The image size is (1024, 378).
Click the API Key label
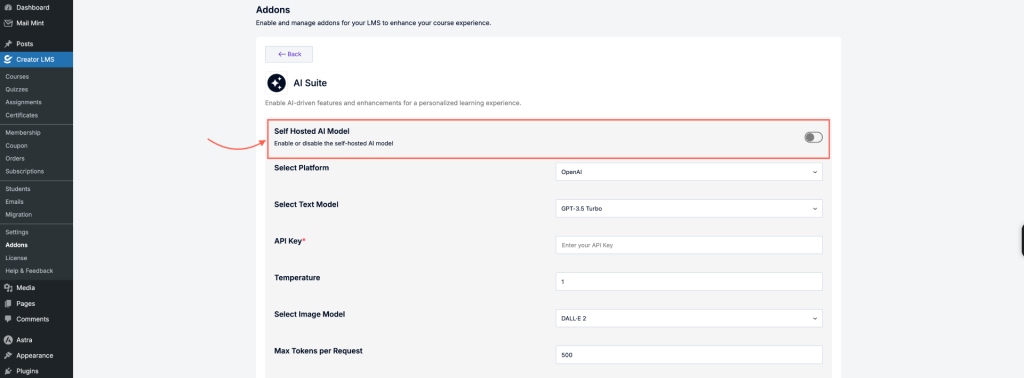(290, 241)
